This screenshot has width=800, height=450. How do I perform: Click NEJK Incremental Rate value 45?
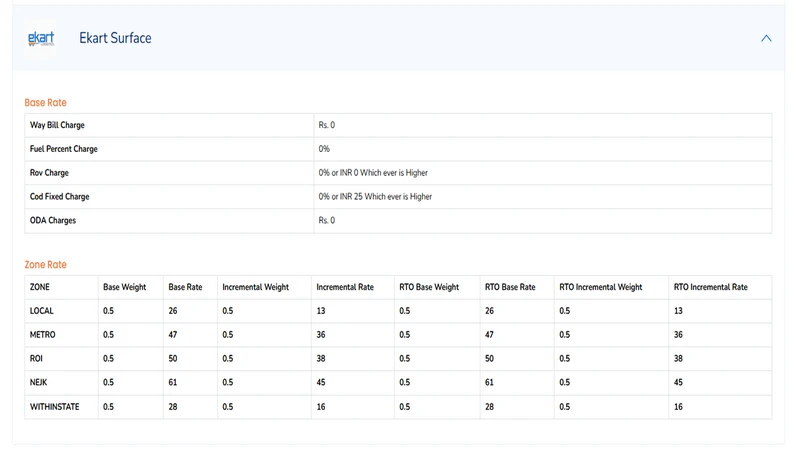point(321,382)
